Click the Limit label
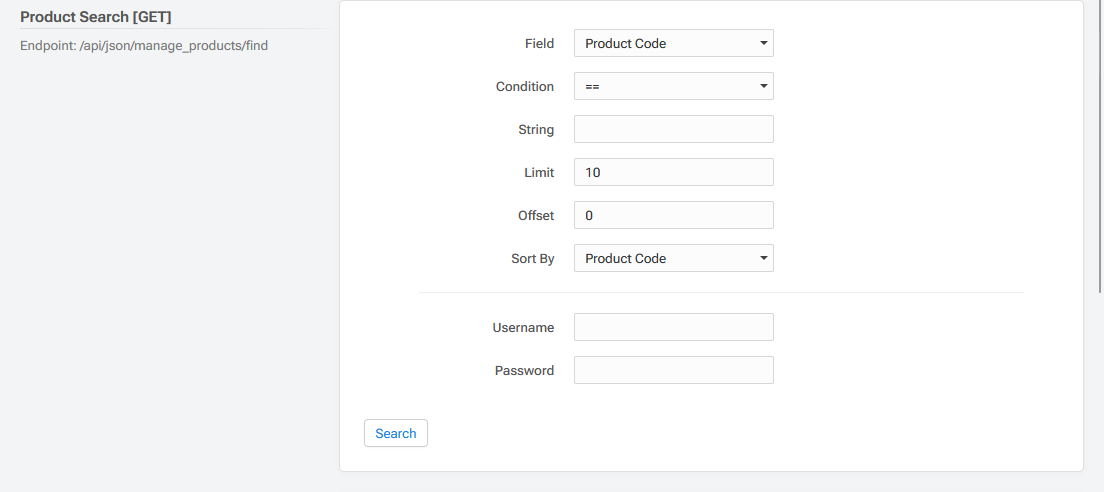1104x492 pixels. [x=539, y=172]
